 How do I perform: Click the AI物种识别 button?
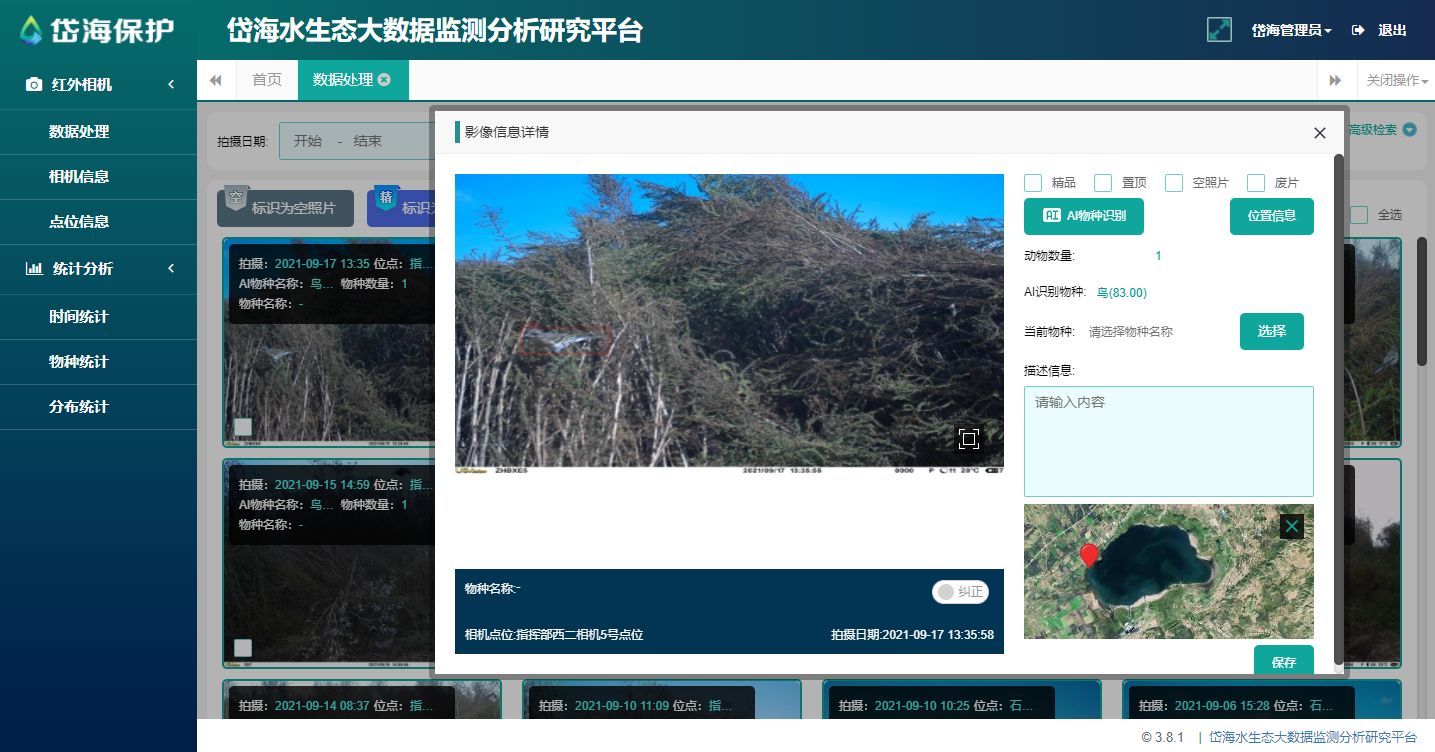coord(1084,216)
